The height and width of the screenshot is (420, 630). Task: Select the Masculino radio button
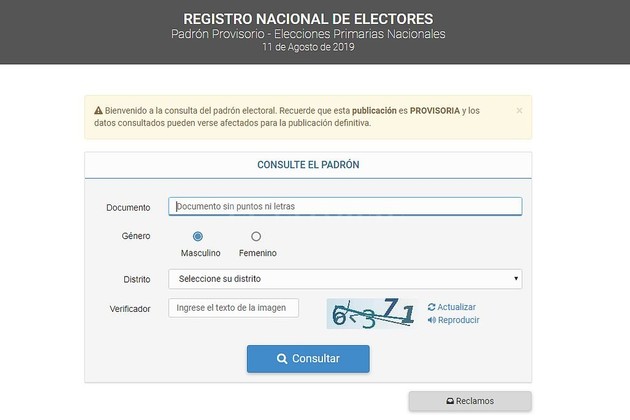198,236
